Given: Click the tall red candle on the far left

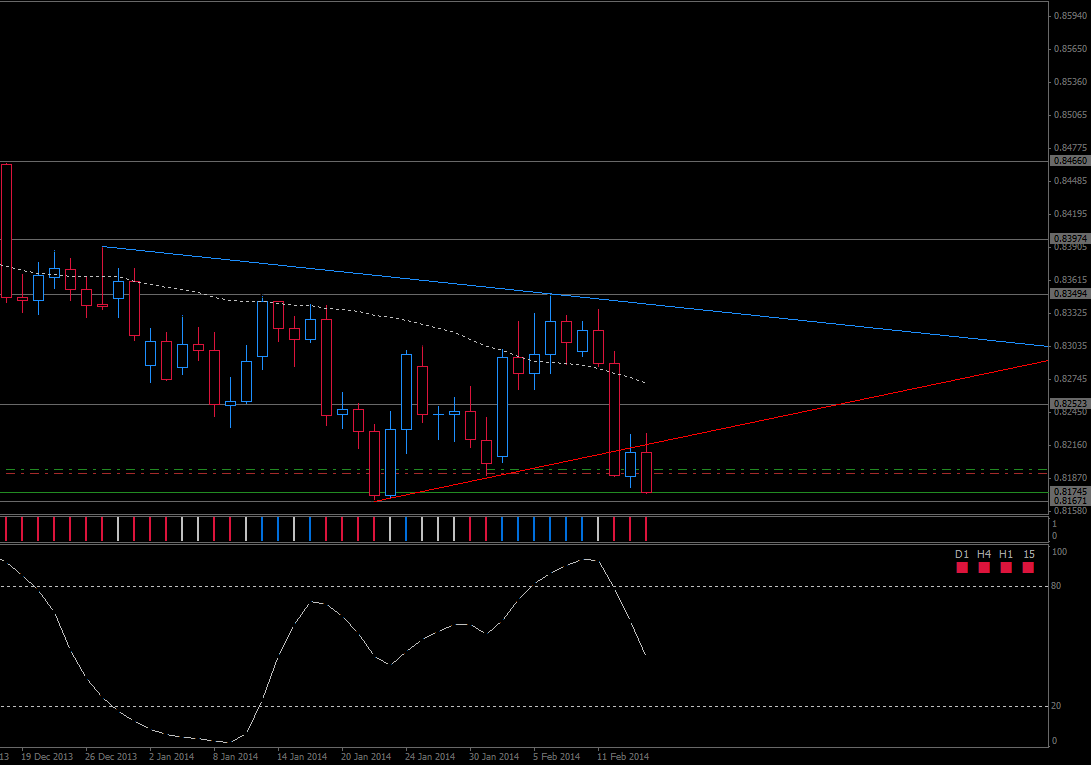Looking at the screenshot, I should 6,230.
